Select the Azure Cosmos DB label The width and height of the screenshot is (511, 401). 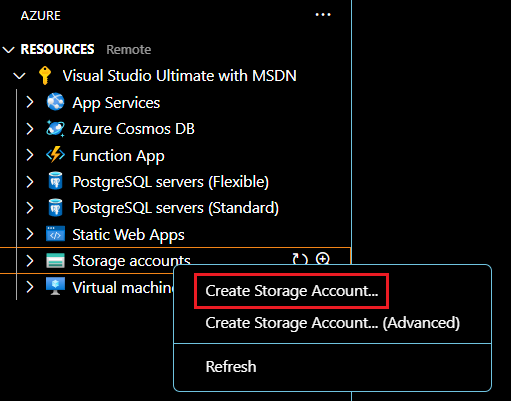coord(134,129)
